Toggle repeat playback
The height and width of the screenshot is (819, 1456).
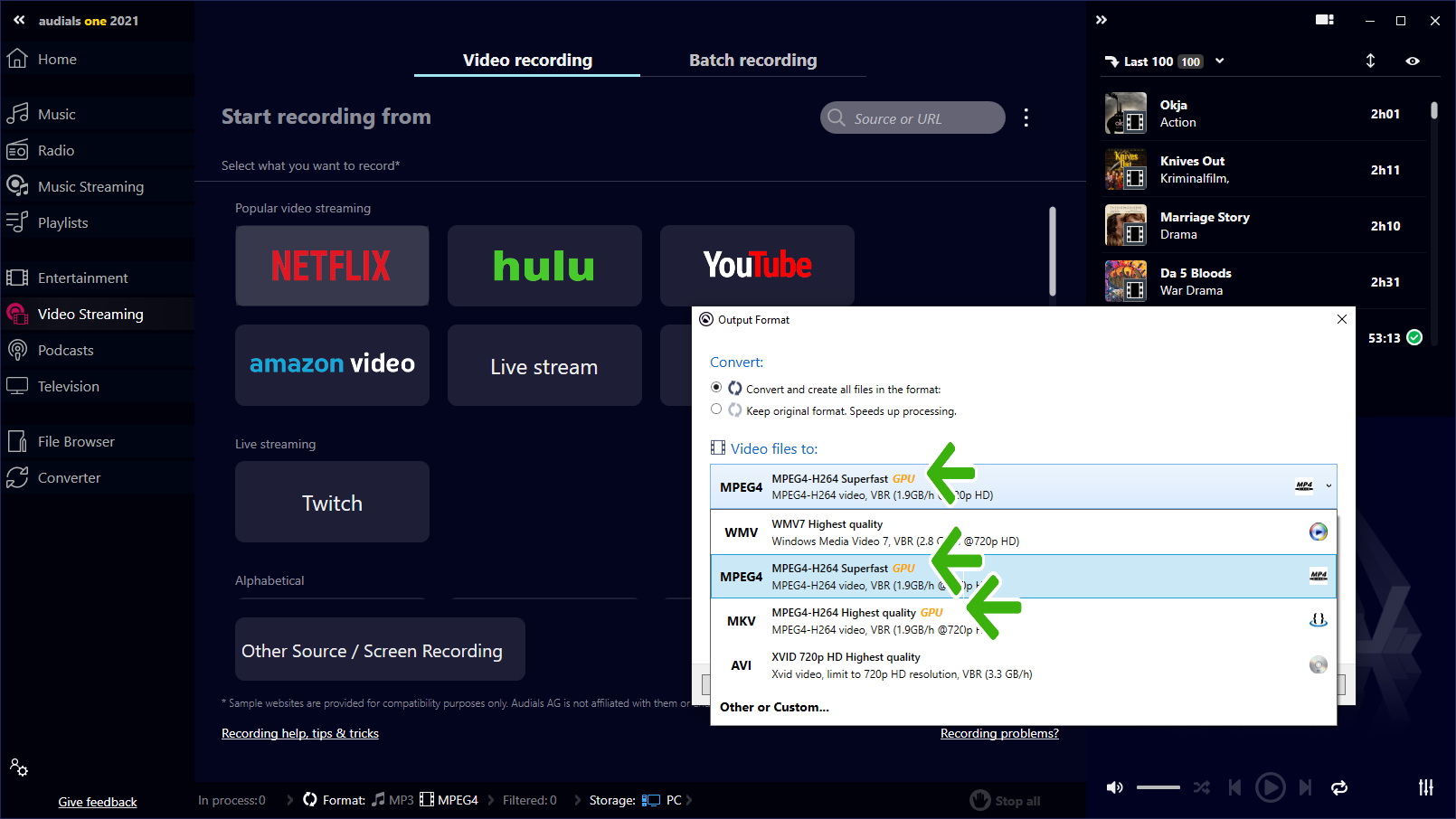1339,787
